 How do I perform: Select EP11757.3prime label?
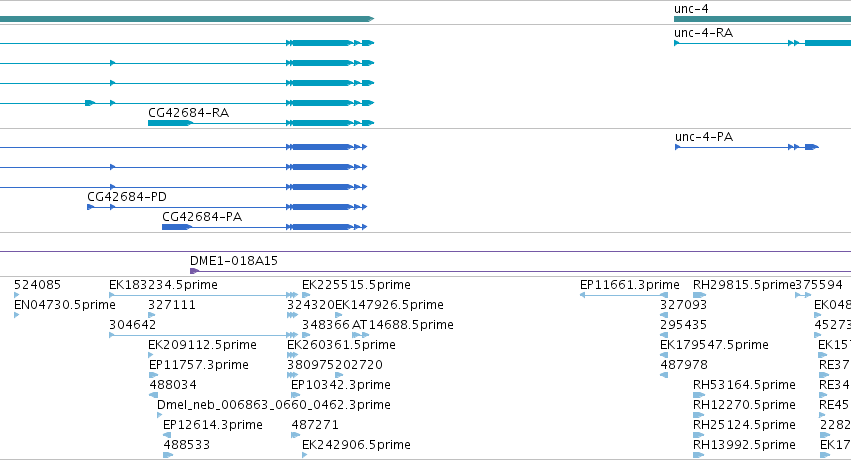coord(199,365)
